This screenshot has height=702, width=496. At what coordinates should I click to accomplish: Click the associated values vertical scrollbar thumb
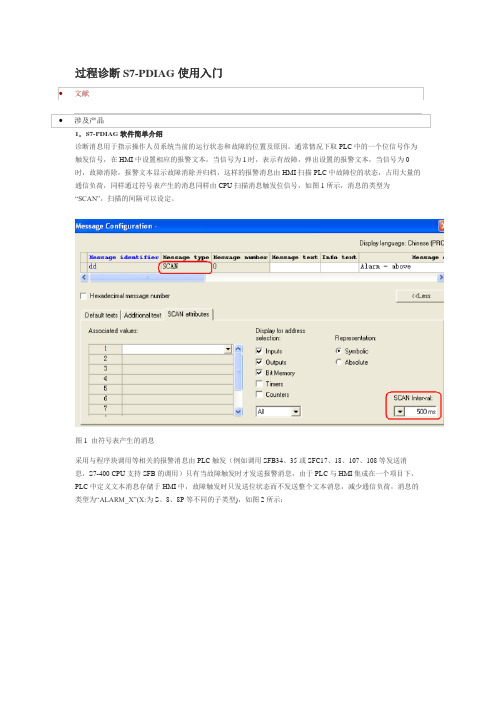tap(239, 371)
